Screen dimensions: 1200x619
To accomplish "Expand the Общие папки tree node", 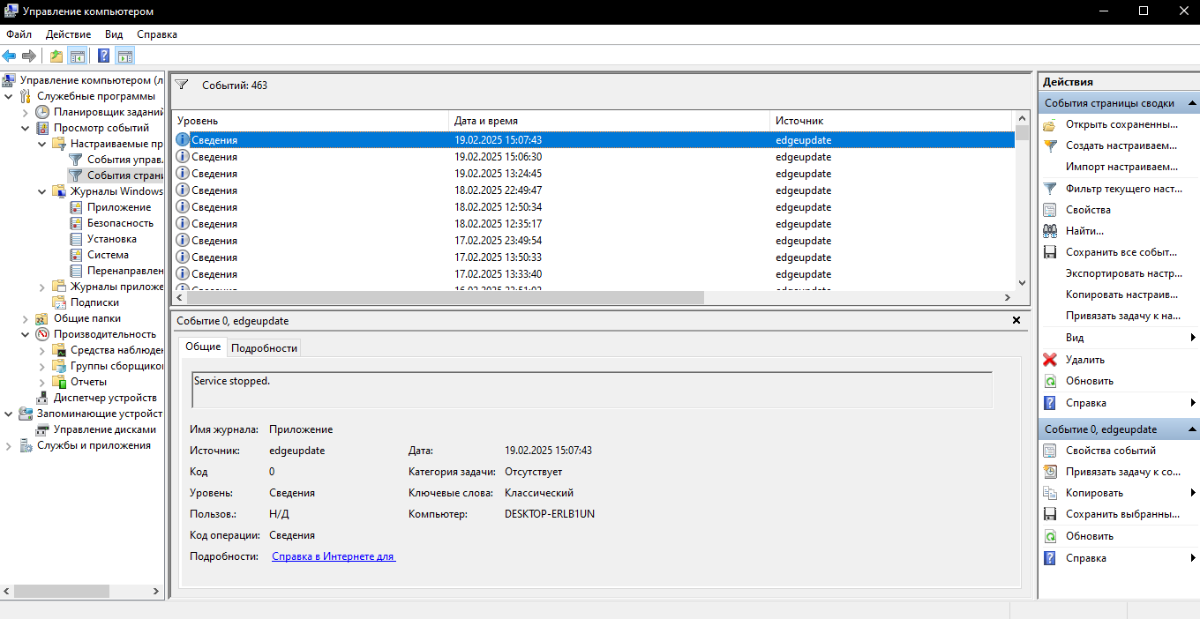I will [25, 318].
